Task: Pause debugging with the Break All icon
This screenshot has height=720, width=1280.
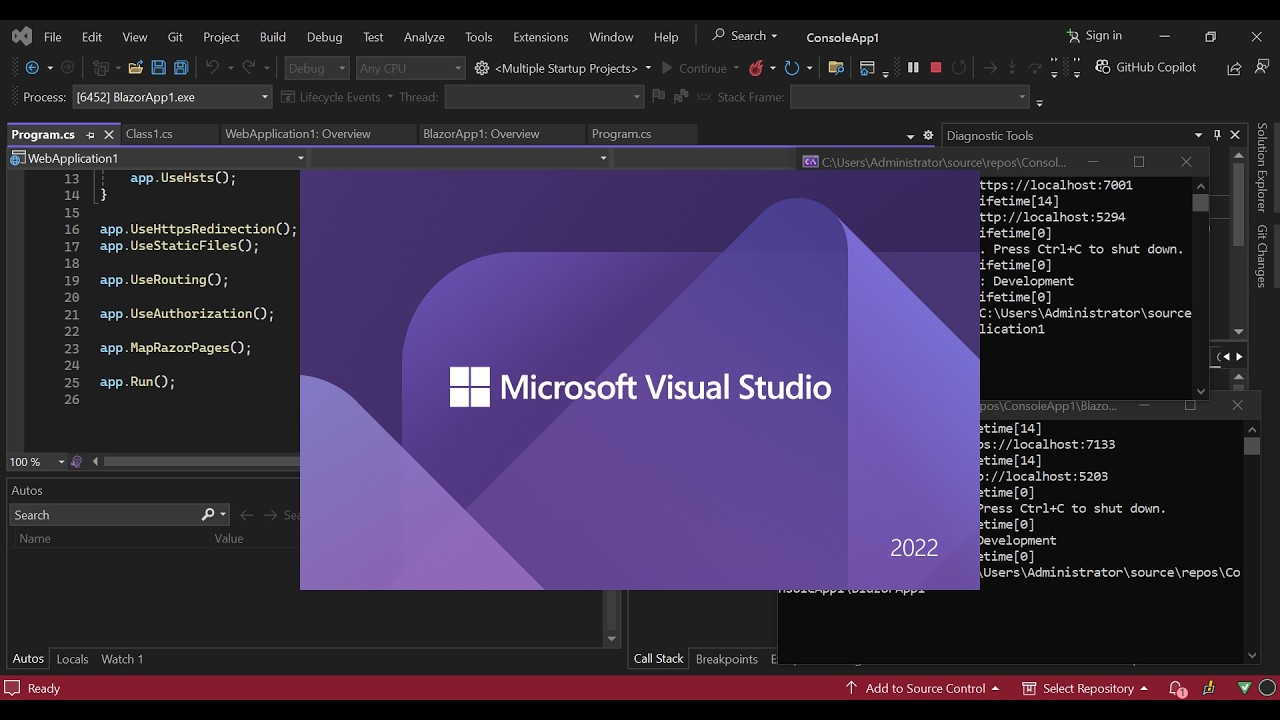Action: coord(913,67)
